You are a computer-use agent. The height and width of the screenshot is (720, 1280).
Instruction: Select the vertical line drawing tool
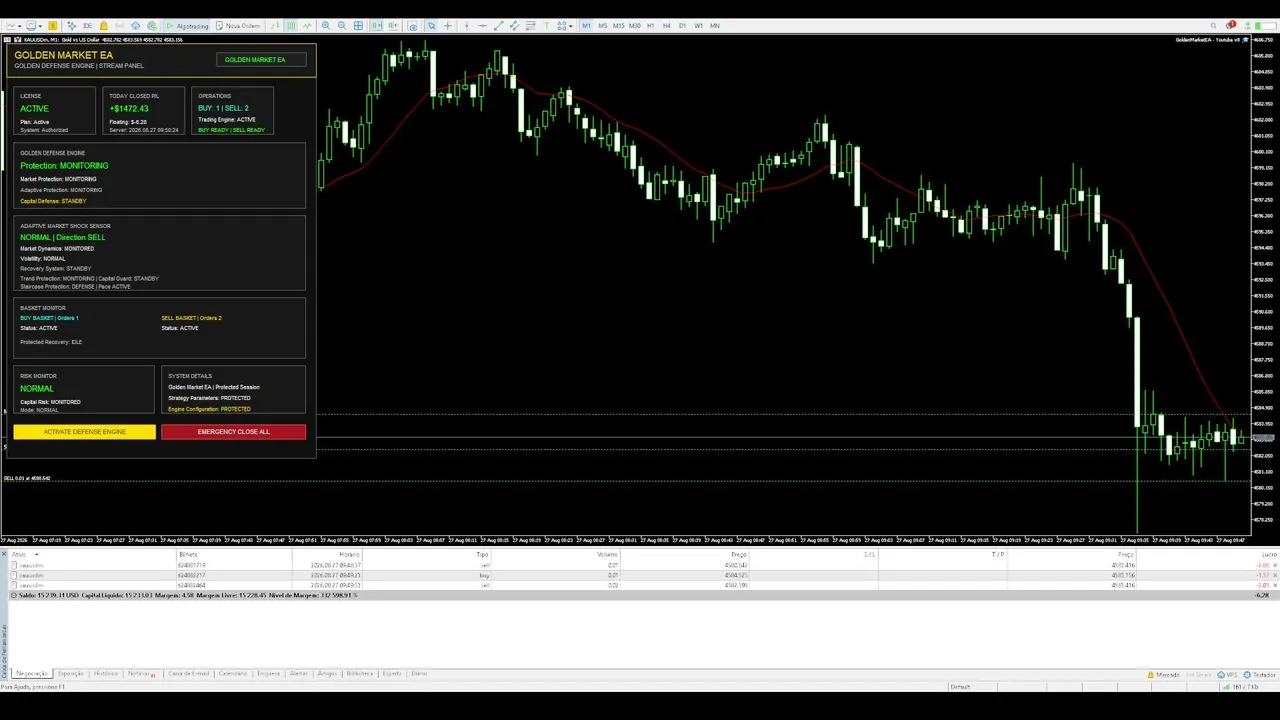(466, 26)
